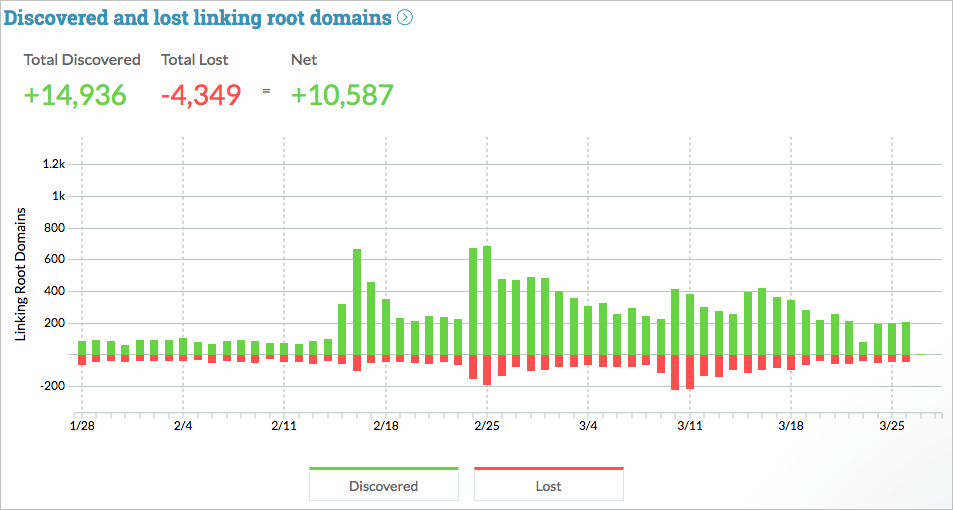Click the 800 y-axis label
Viewport: 953px width, 510px height.
point(56,229)
